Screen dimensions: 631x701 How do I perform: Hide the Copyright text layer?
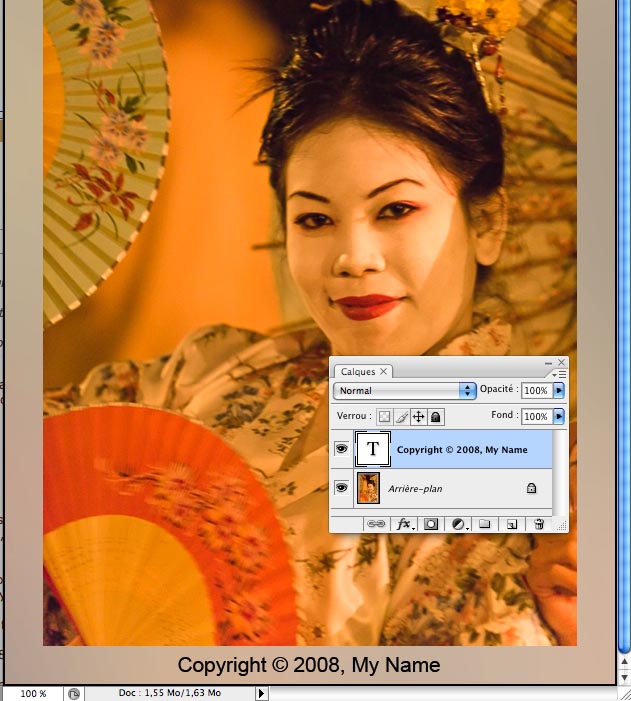[342, 450]
